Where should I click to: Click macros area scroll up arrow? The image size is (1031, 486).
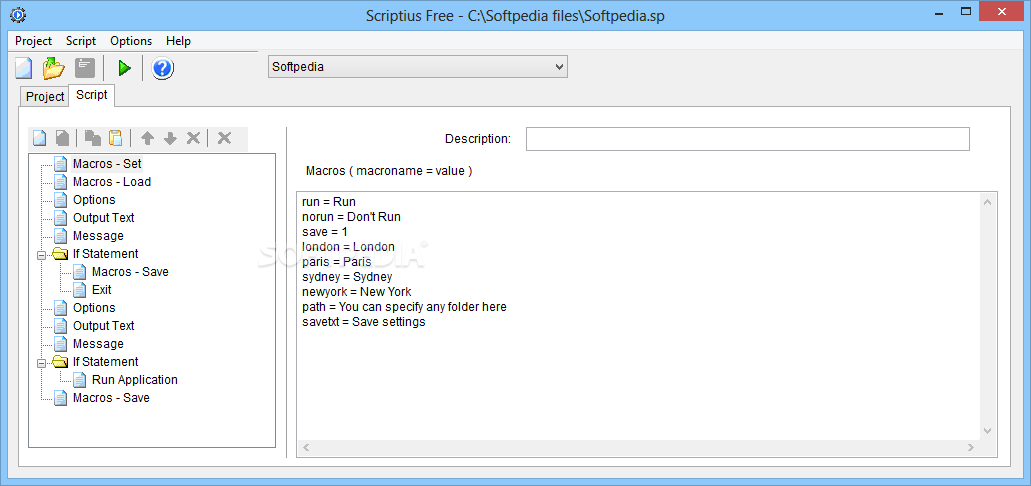pos(988,201)
